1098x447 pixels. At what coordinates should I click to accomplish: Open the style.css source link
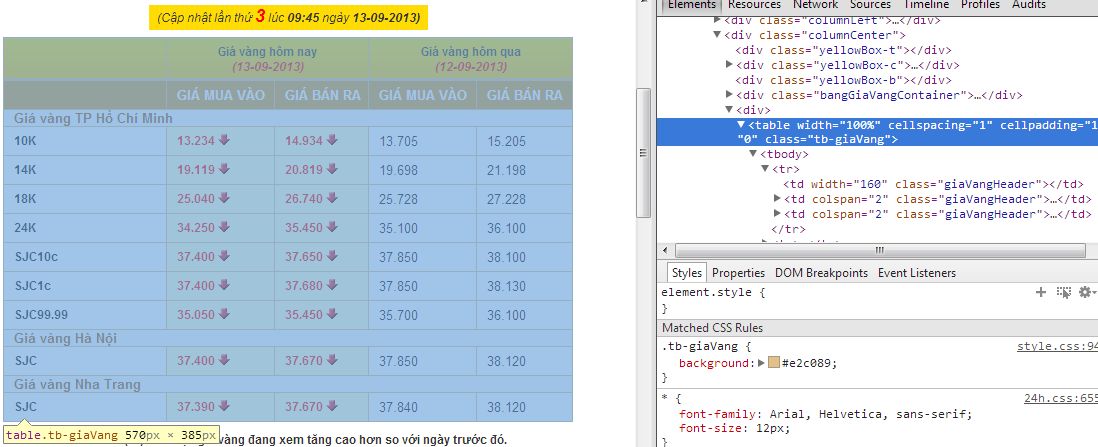(x=1057, y=346)
